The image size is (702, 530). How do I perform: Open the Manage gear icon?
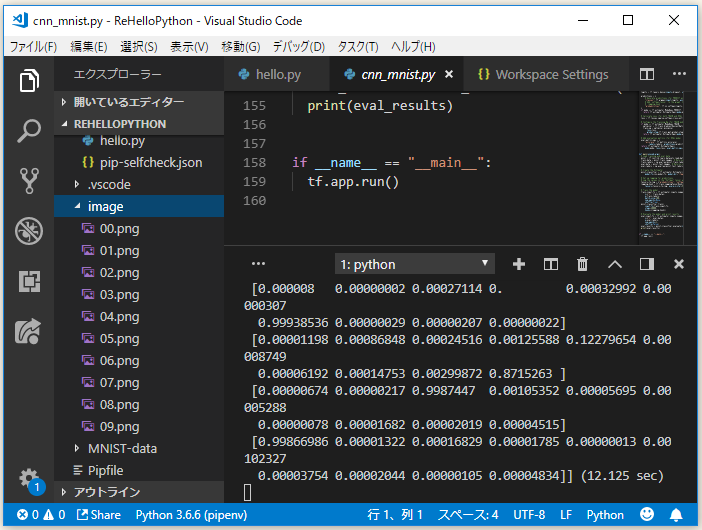coord(29,479)
